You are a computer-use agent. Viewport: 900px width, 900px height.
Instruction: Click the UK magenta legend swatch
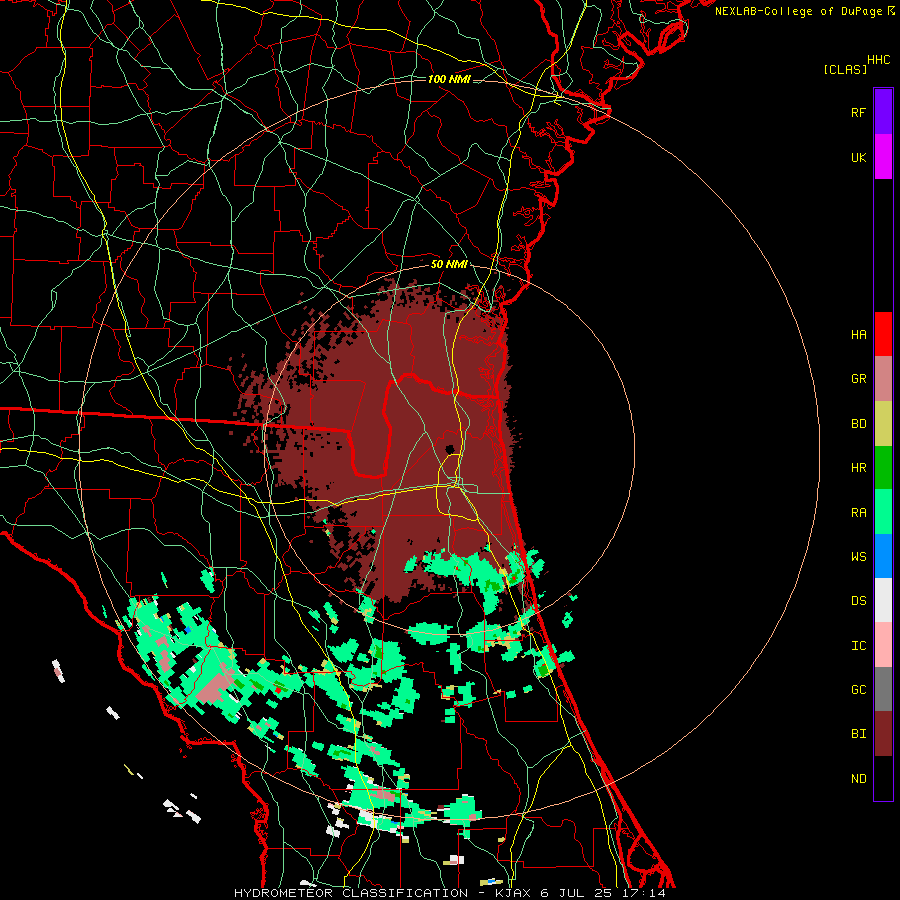pyautogui.click(x=883, y=157)
